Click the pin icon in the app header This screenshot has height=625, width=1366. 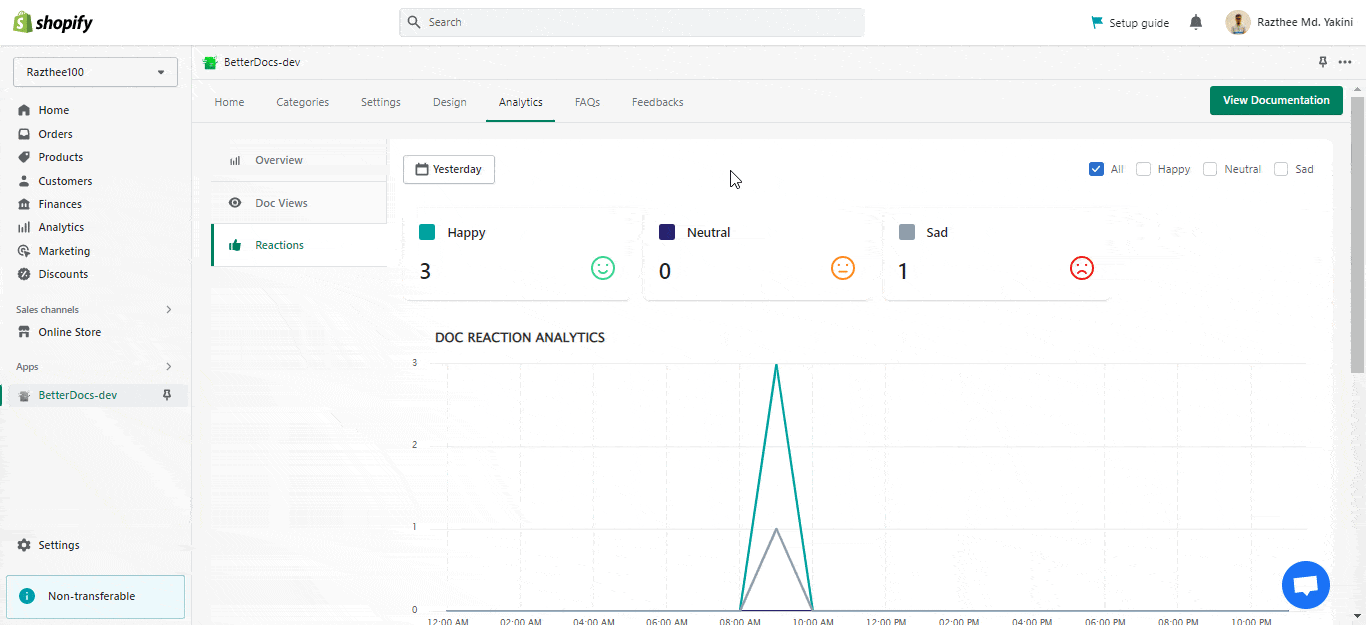click(1323, 62)
